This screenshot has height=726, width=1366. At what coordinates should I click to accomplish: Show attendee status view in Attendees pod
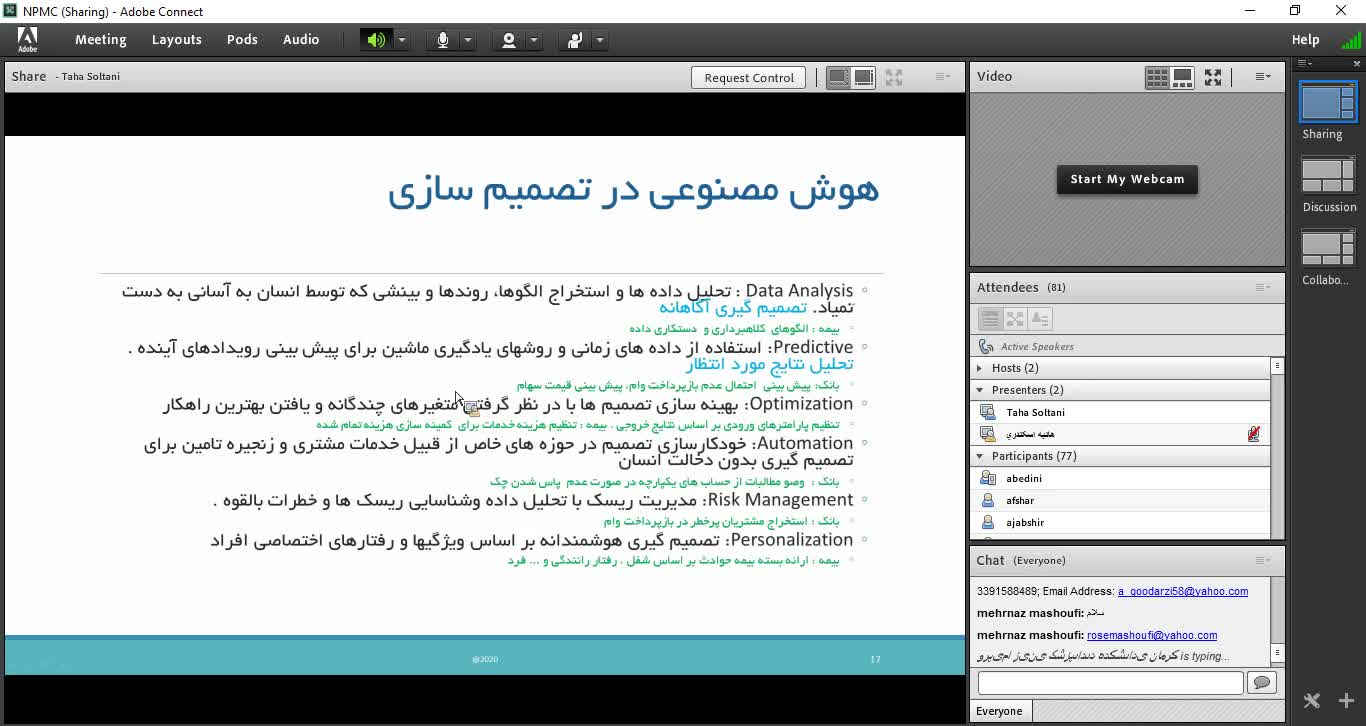1040,319
